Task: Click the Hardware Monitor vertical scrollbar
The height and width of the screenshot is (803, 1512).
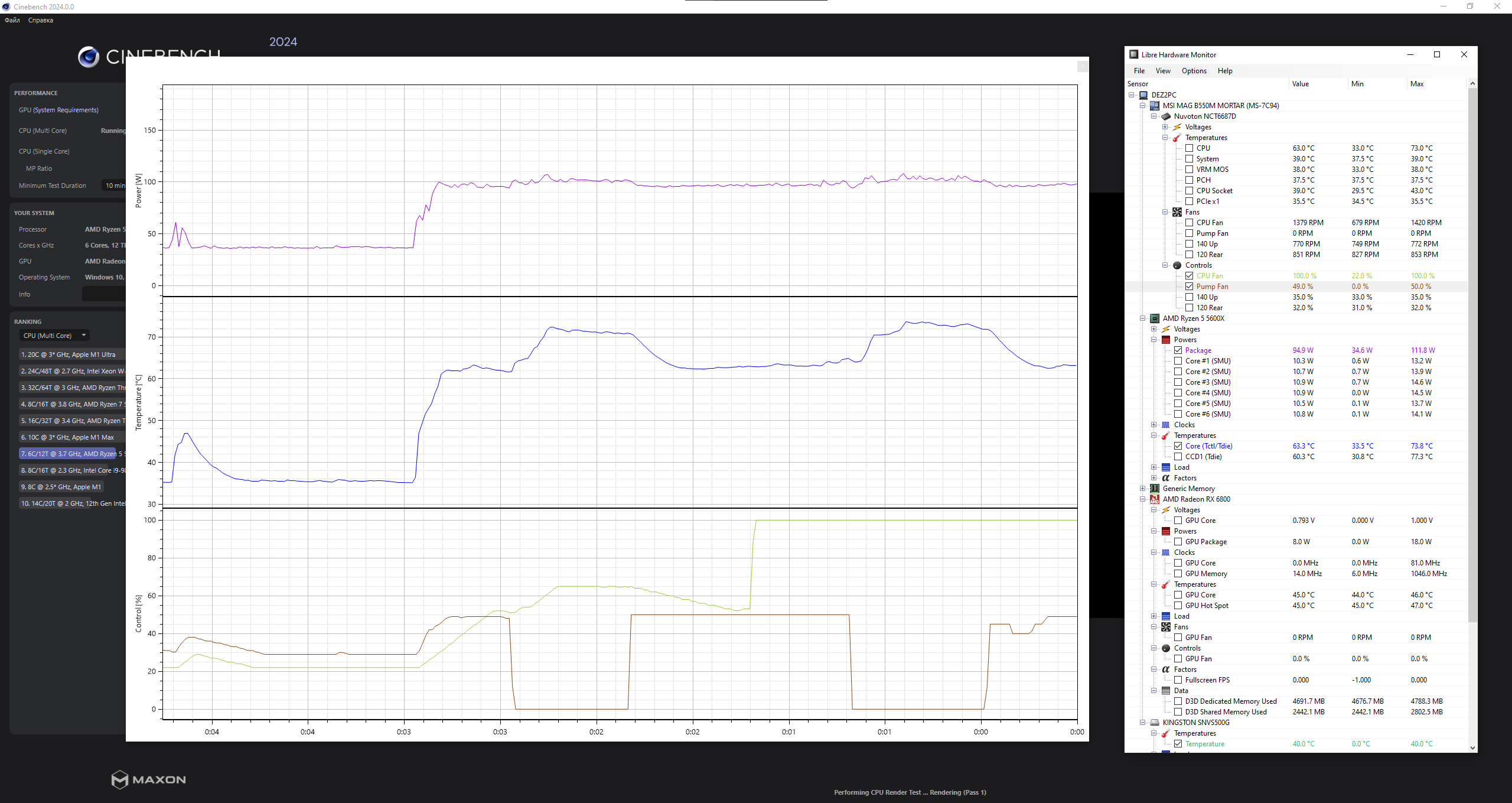Action: click(1472, 355)
